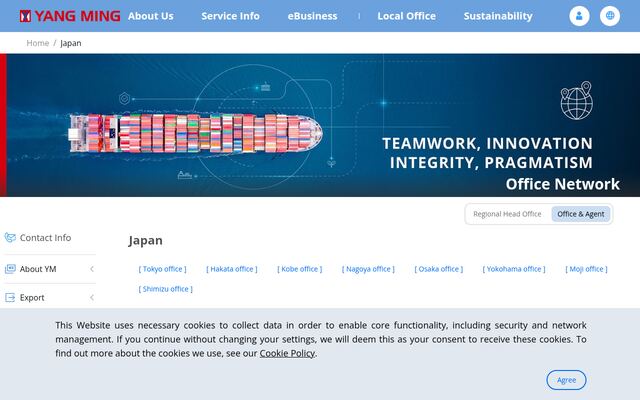Jump to Hakata office
This screenshot has height=400, width=640.
(232, 269)
